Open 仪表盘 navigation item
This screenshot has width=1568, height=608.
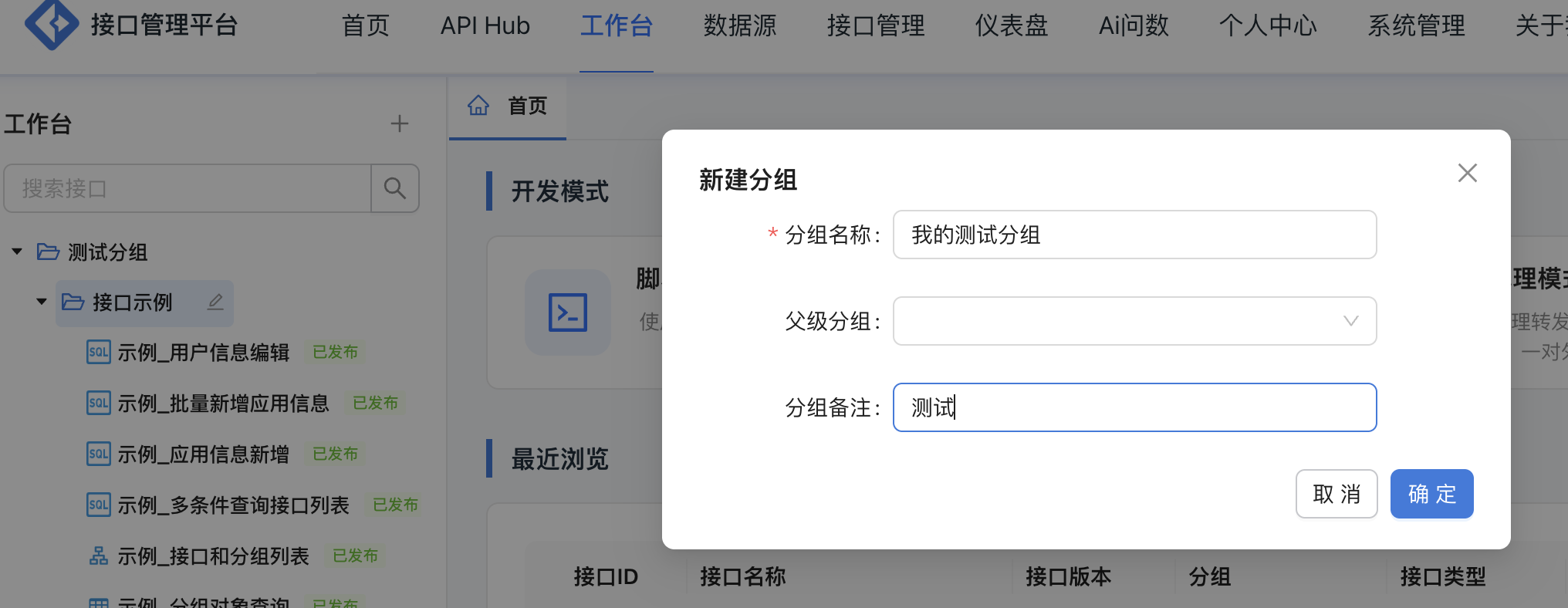(x=1012, y=25)
